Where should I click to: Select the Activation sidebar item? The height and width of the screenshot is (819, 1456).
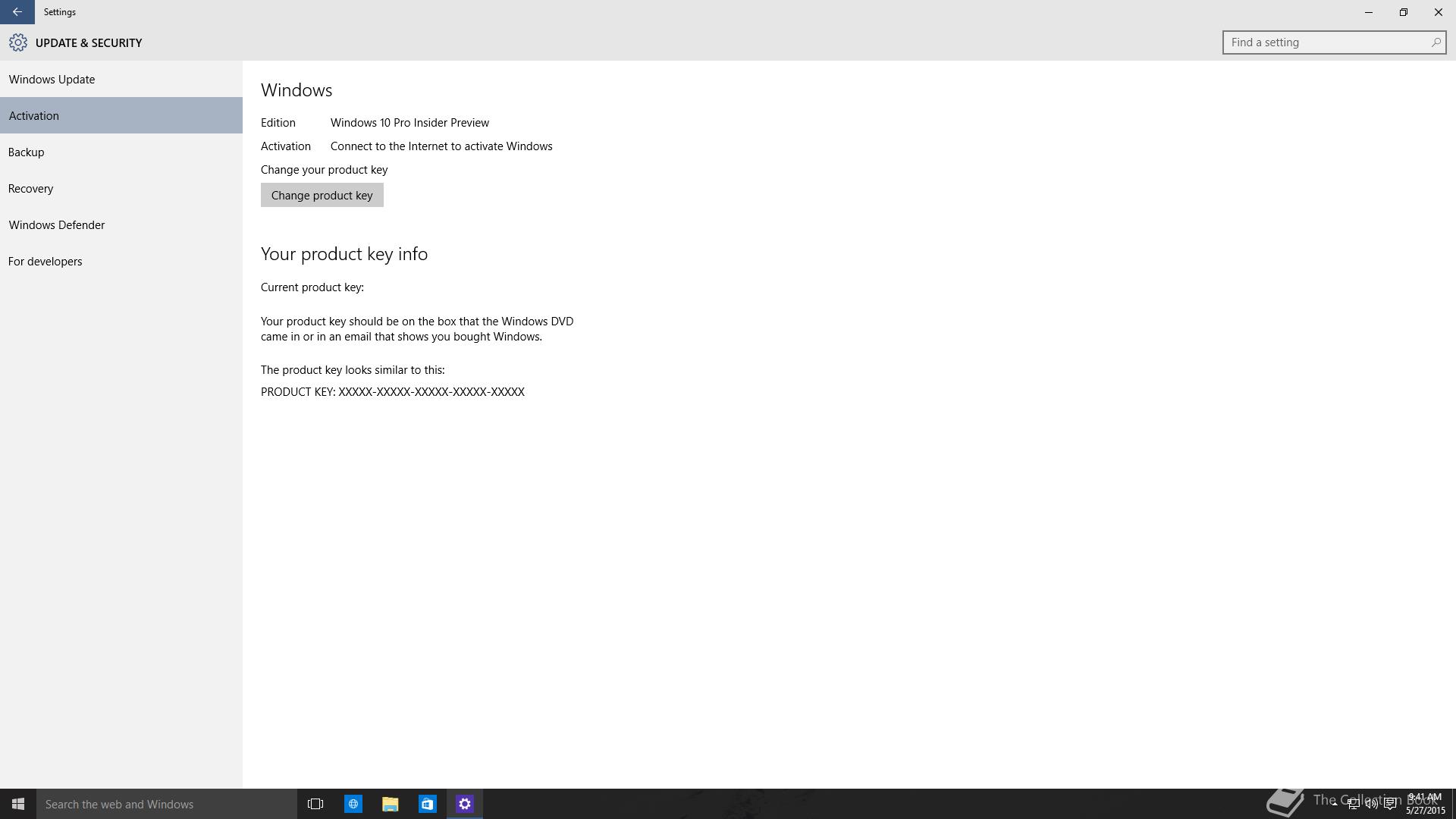pos(121,115)
